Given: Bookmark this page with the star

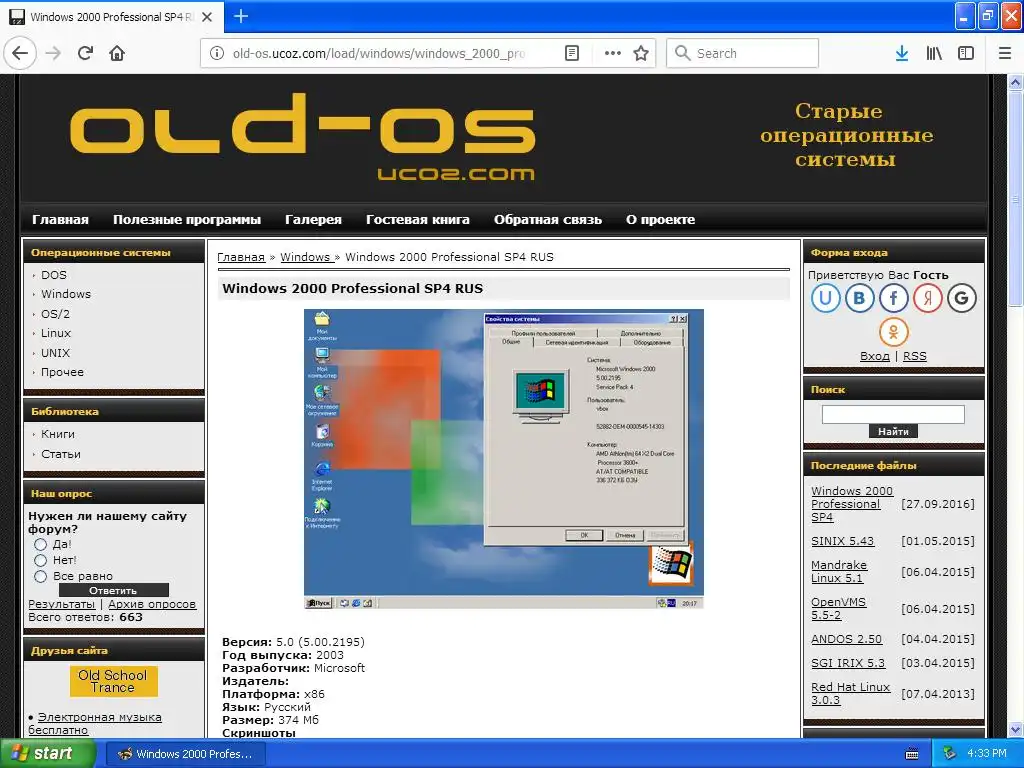Looking at the screenshot, I should [x=641, y=54].
